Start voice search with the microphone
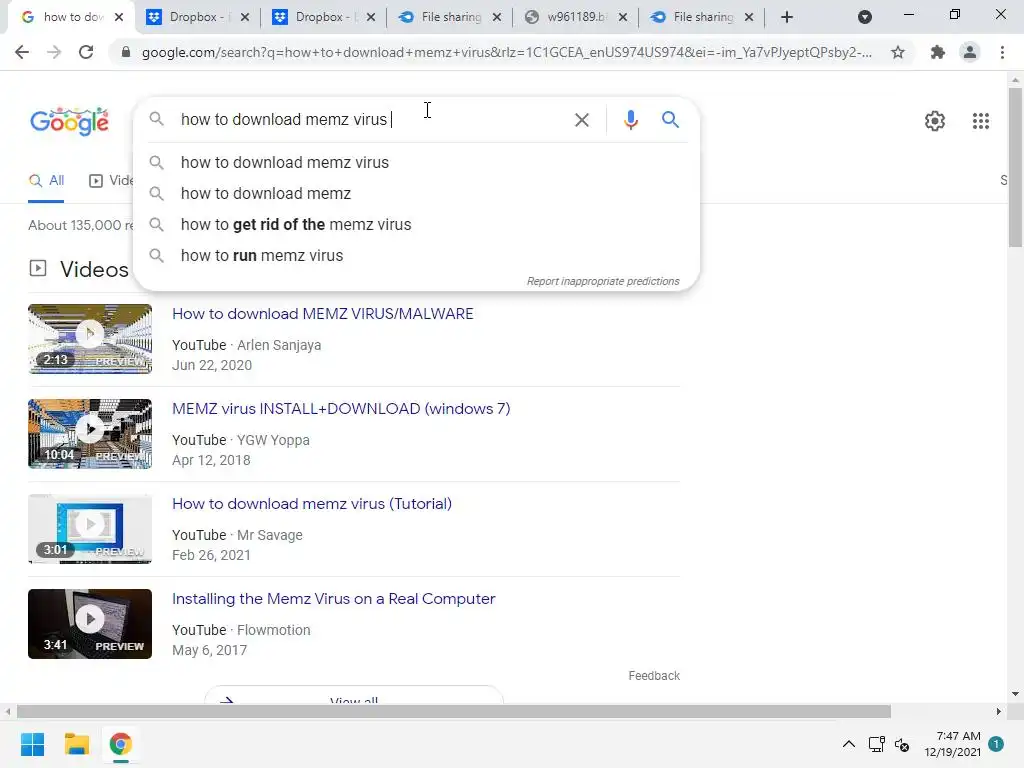 tap(630, 120)
